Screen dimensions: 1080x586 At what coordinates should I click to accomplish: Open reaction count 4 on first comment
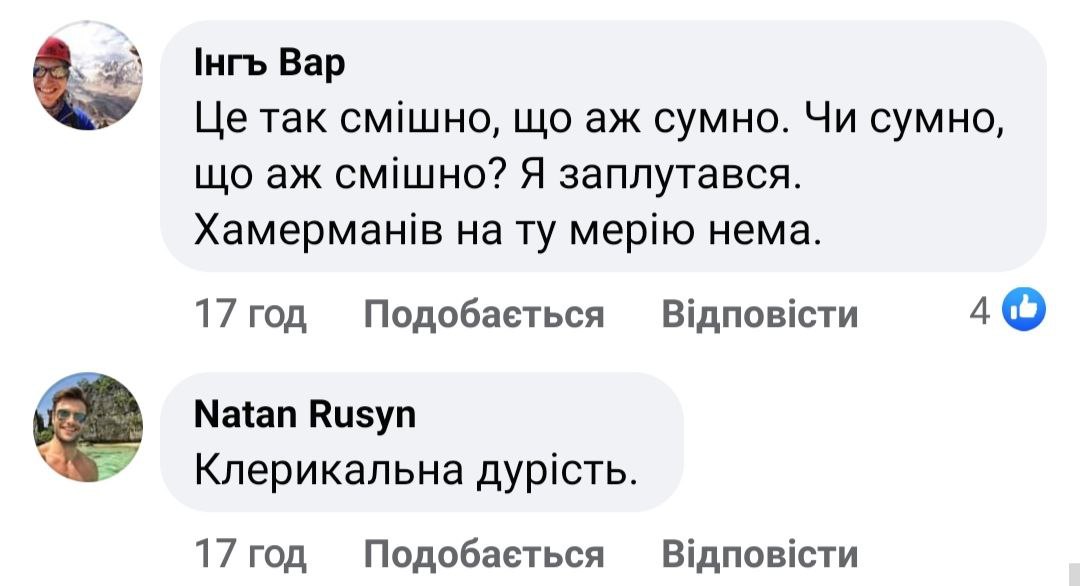click(x=979, y=313)
